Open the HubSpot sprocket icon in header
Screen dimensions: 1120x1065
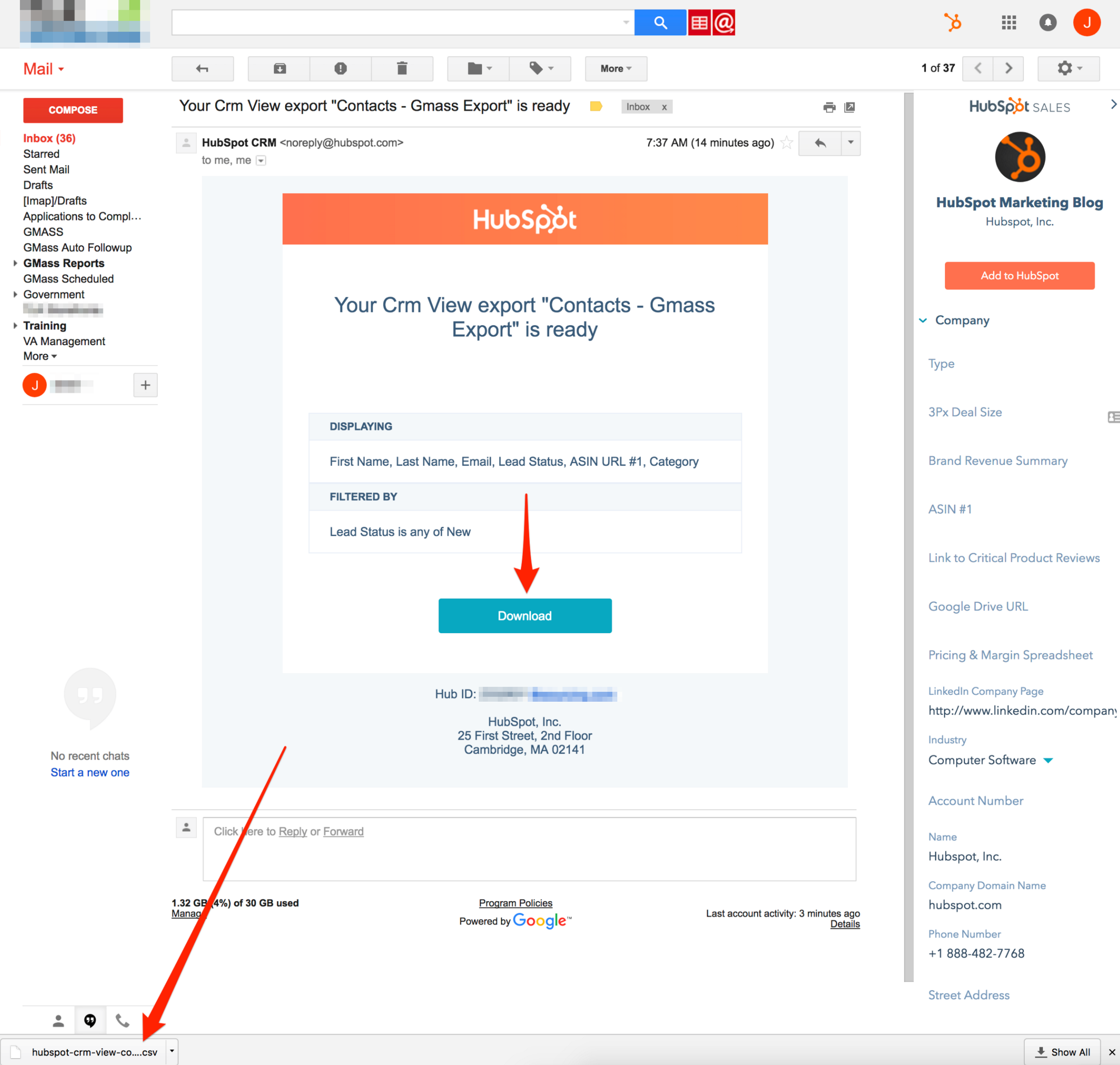tap(953, 23)
